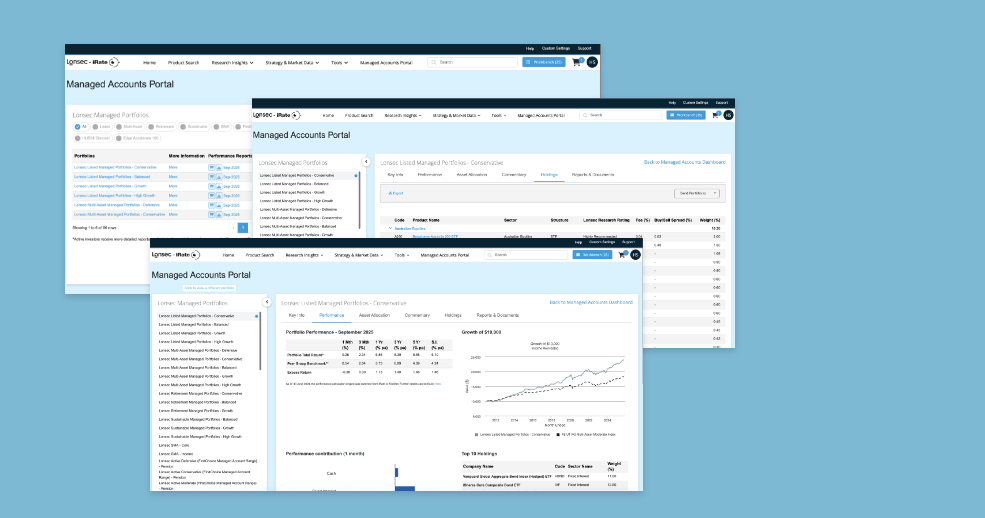
Task: Select the All filter chip
Action: [81, 127]
